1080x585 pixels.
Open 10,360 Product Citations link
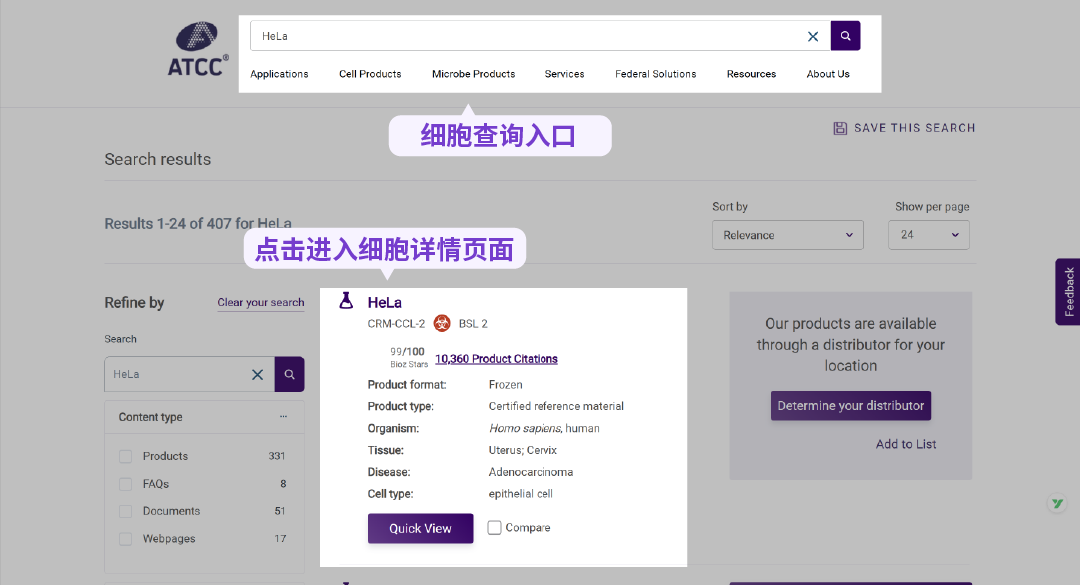click(x=496, y=359)
